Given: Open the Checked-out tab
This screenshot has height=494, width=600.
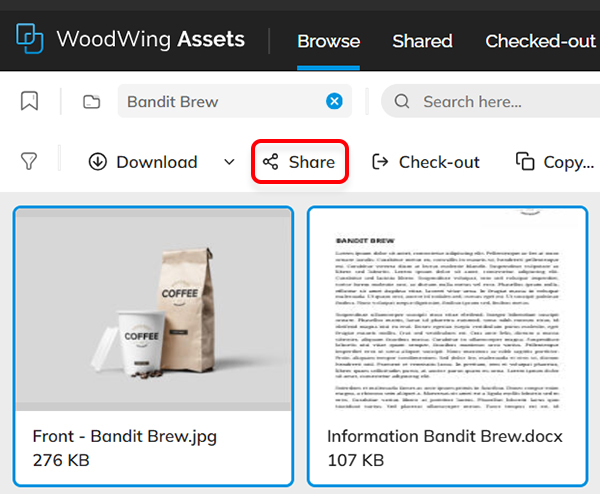Looking at the screenshot, I should click(540, 41).
